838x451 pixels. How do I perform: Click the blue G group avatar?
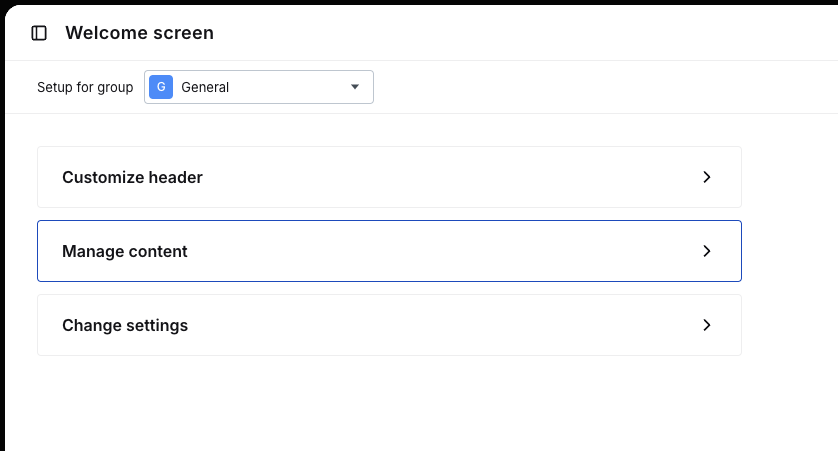[x=161, y=87]
